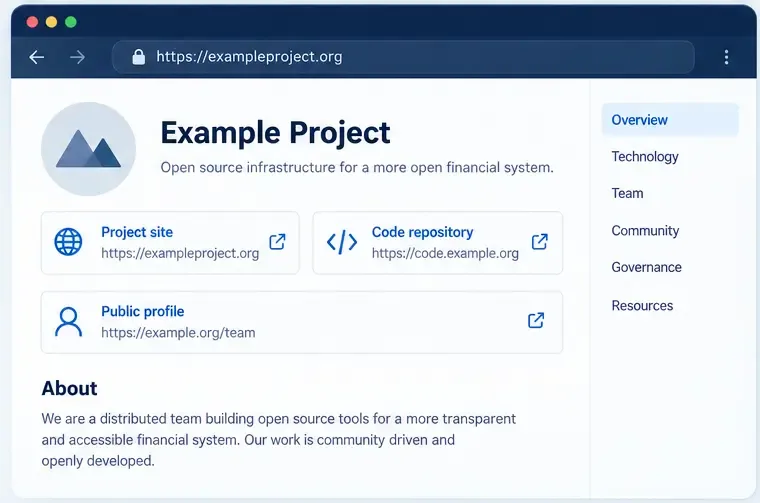The height and width of the screenshot is (503, 760).
Task: Click the Code repository link title
Action: 422,232
